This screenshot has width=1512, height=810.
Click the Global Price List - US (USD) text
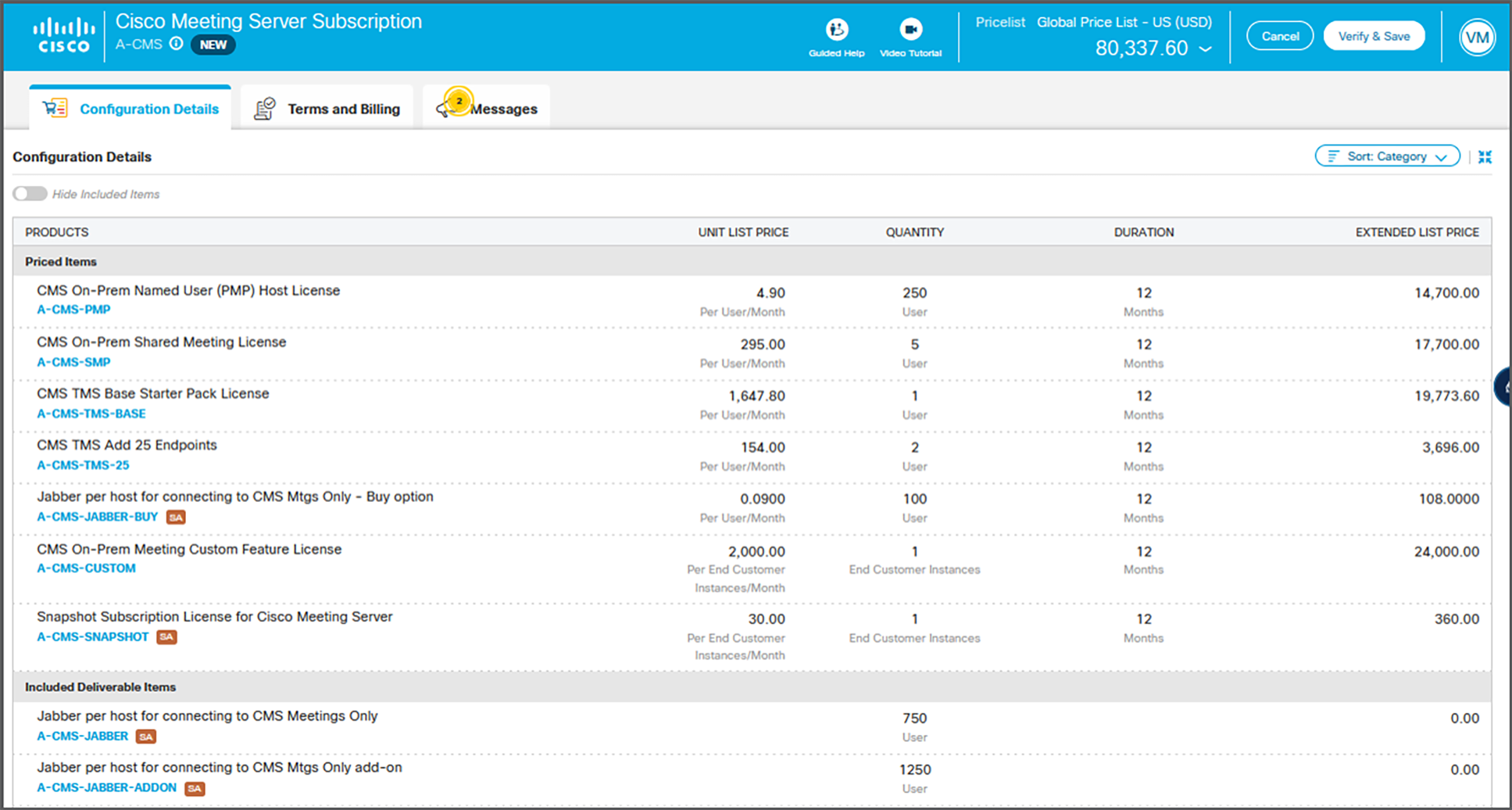point(1124,23)
